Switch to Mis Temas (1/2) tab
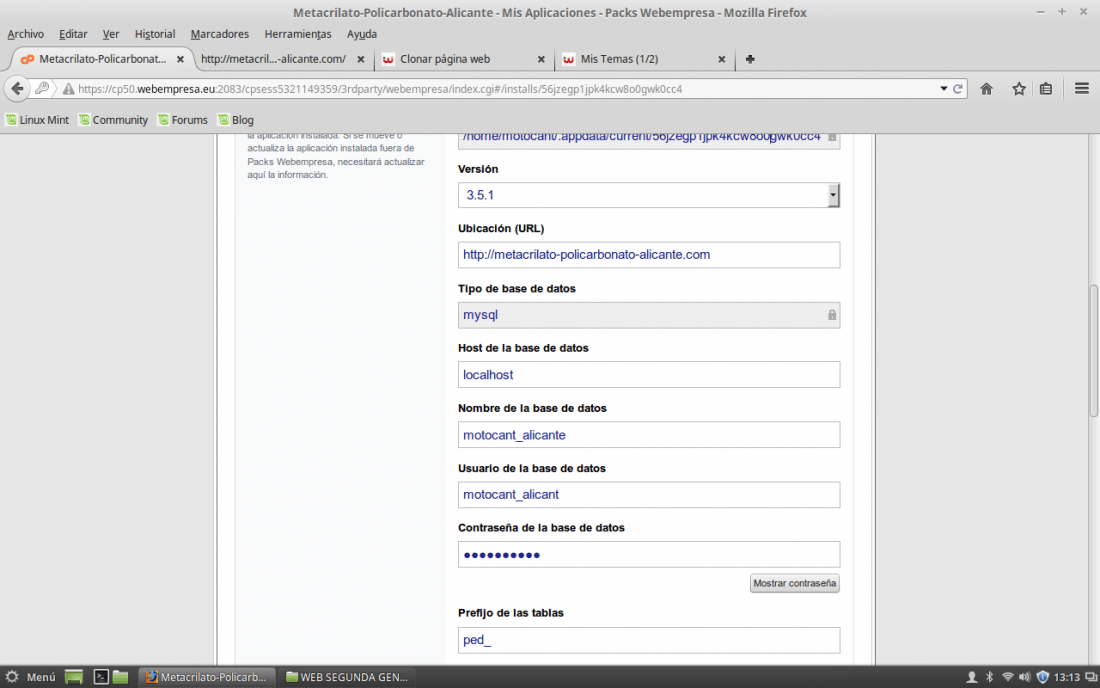Screen dimensions: 1100x688 coord(644,60)
